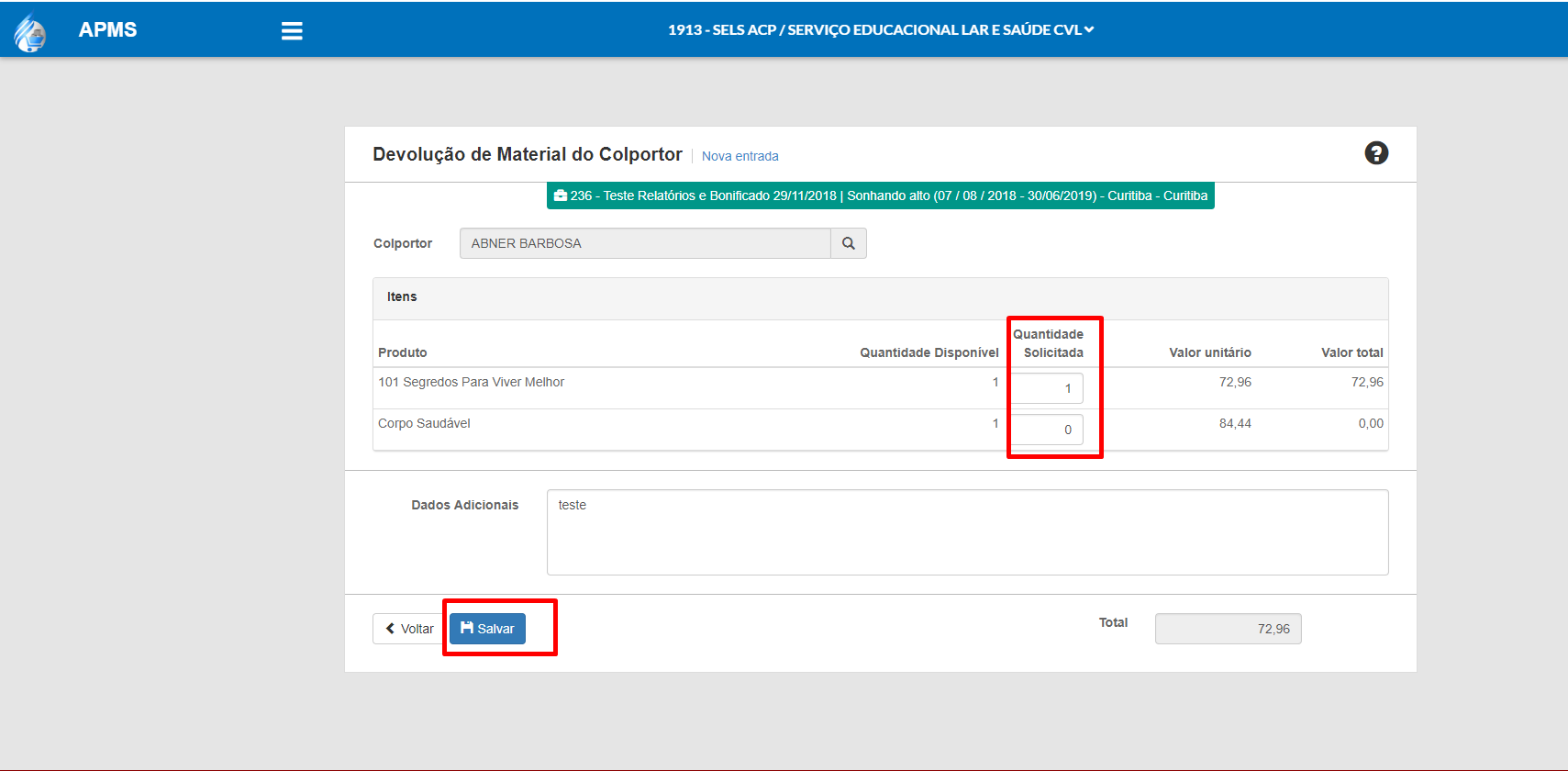This screenshot has height=771, width=1568.
Task: Click the Produto column header
Action: (x=403, y=352)
